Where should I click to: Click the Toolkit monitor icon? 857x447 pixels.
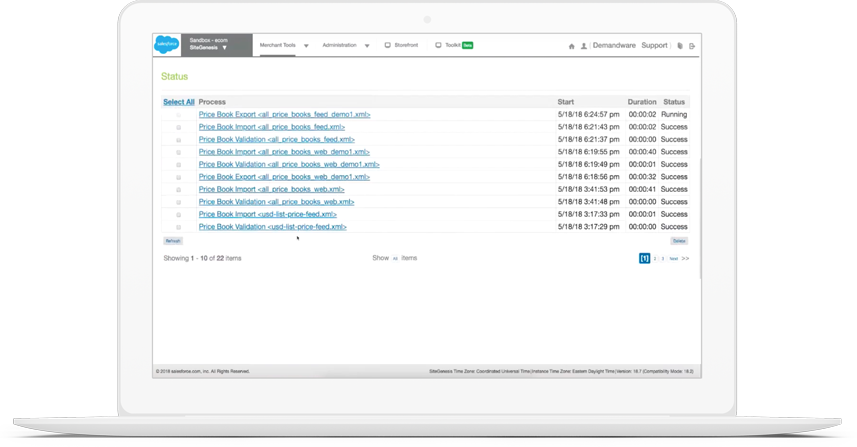pyautogui.click(x=438, y=45)
